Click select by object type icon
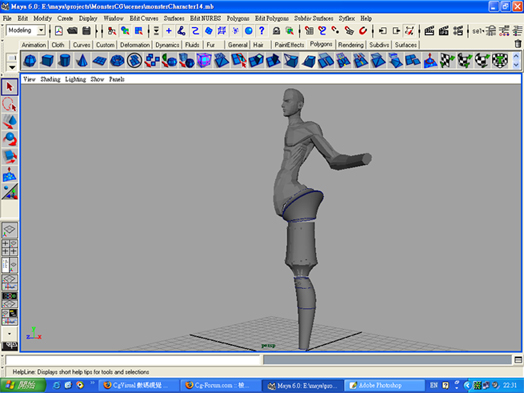 (x=125, y=31)
